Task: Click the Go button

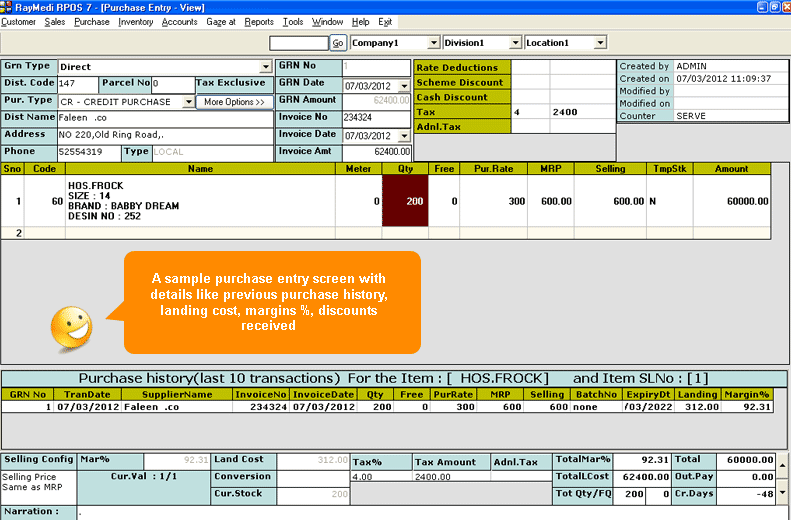Action: 337,43
